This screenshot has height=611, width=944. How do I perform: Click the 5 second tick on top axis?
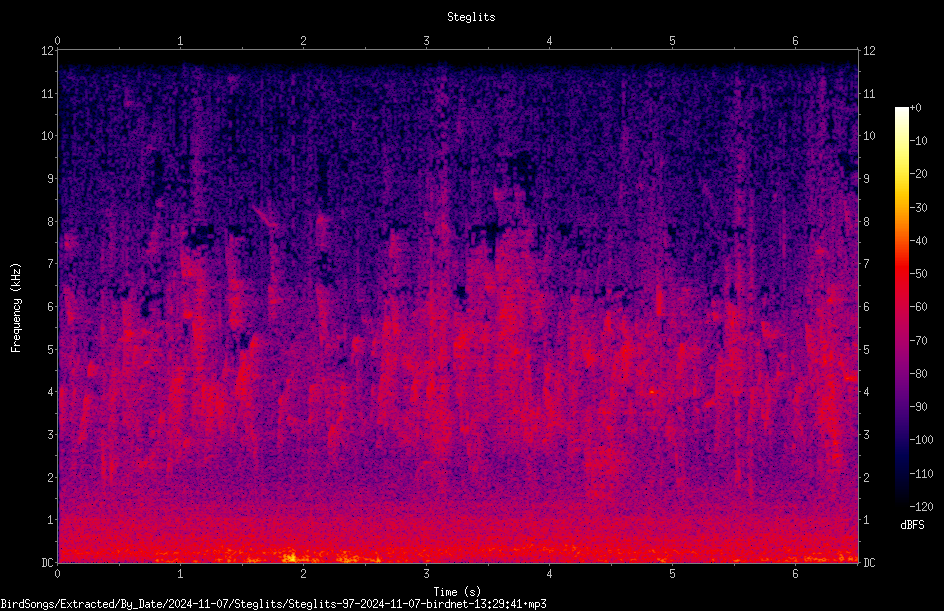click(x=672, y=40)
